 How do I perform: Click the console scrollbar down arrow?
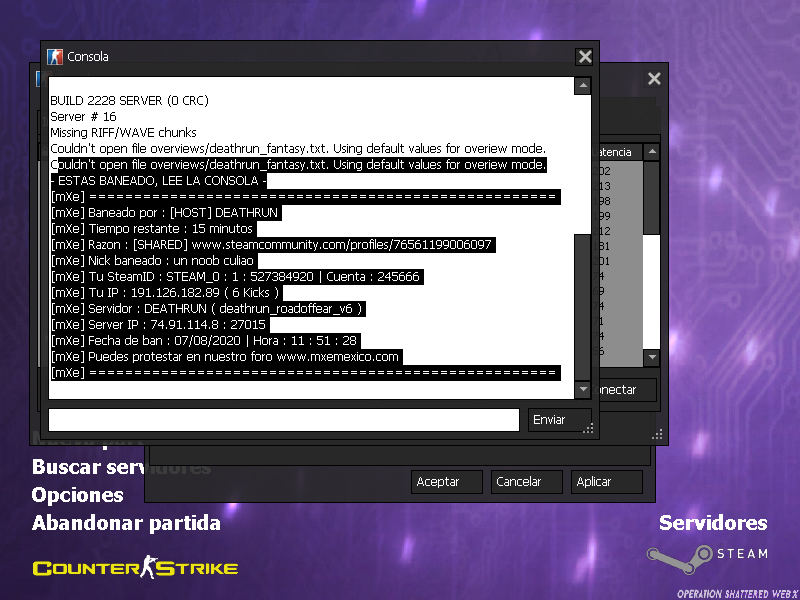(583, 390)
